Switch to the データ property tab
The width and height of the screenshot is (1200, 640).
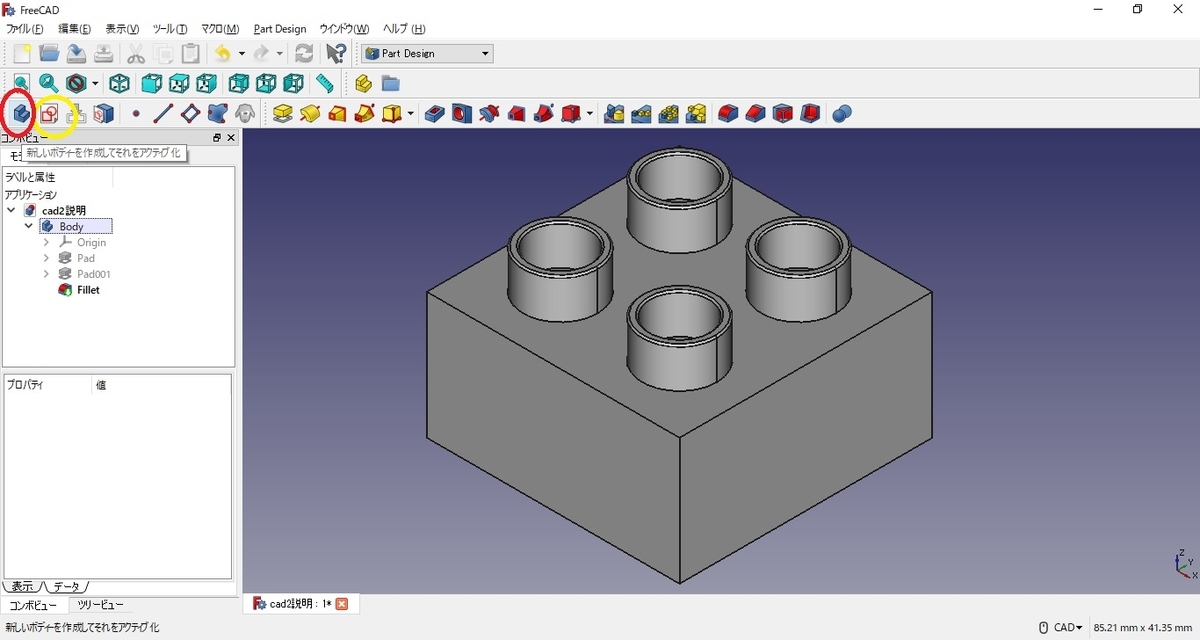pos(67,586)
